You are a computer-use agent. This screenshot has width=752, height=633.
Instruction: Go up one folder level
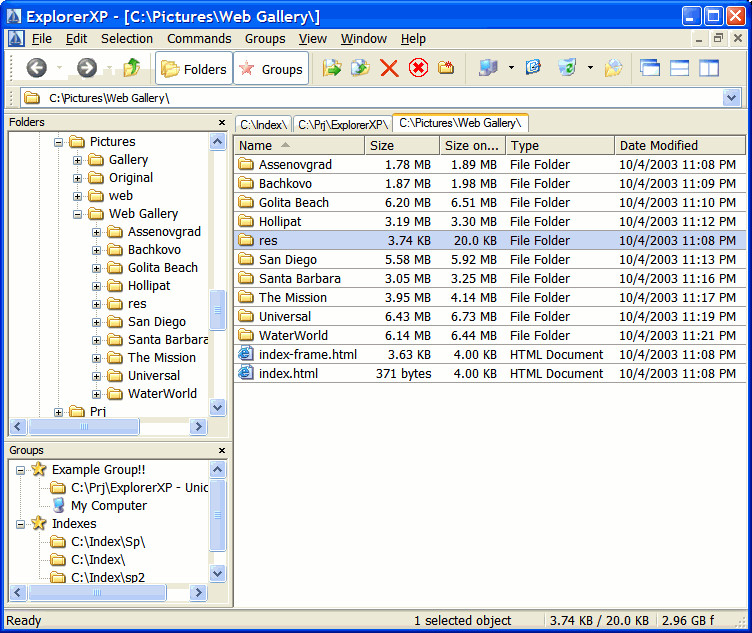(x=131, y=68)
